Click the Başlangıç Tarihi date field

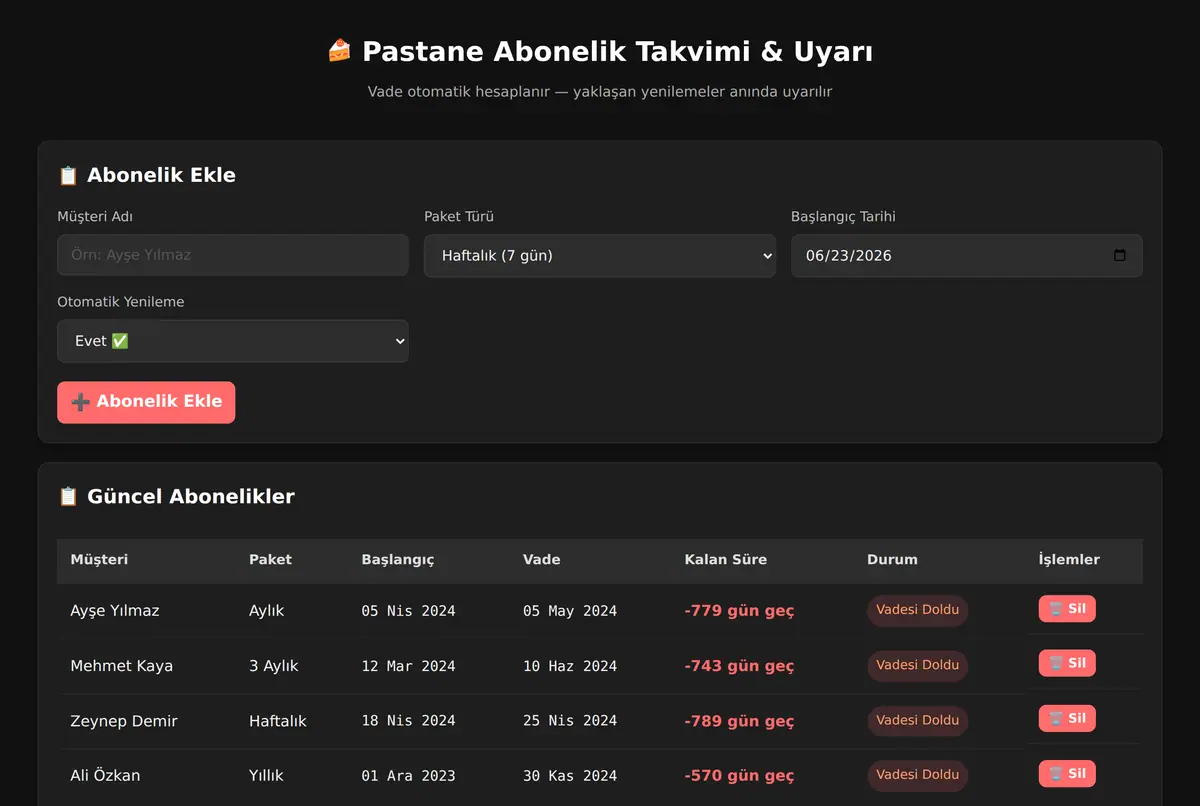tap(967, 255)
